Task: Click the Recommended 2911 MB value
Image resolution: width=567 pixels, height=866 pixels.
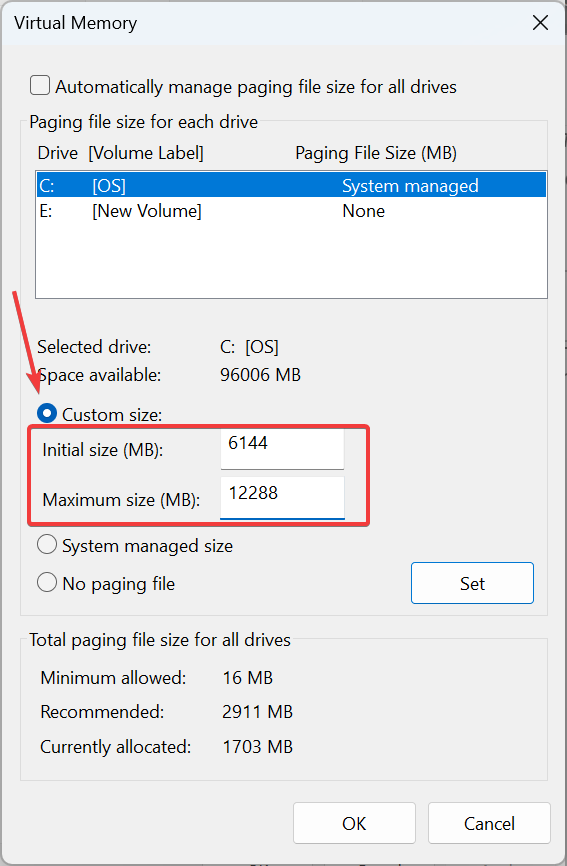Action: tap(257, 712)
